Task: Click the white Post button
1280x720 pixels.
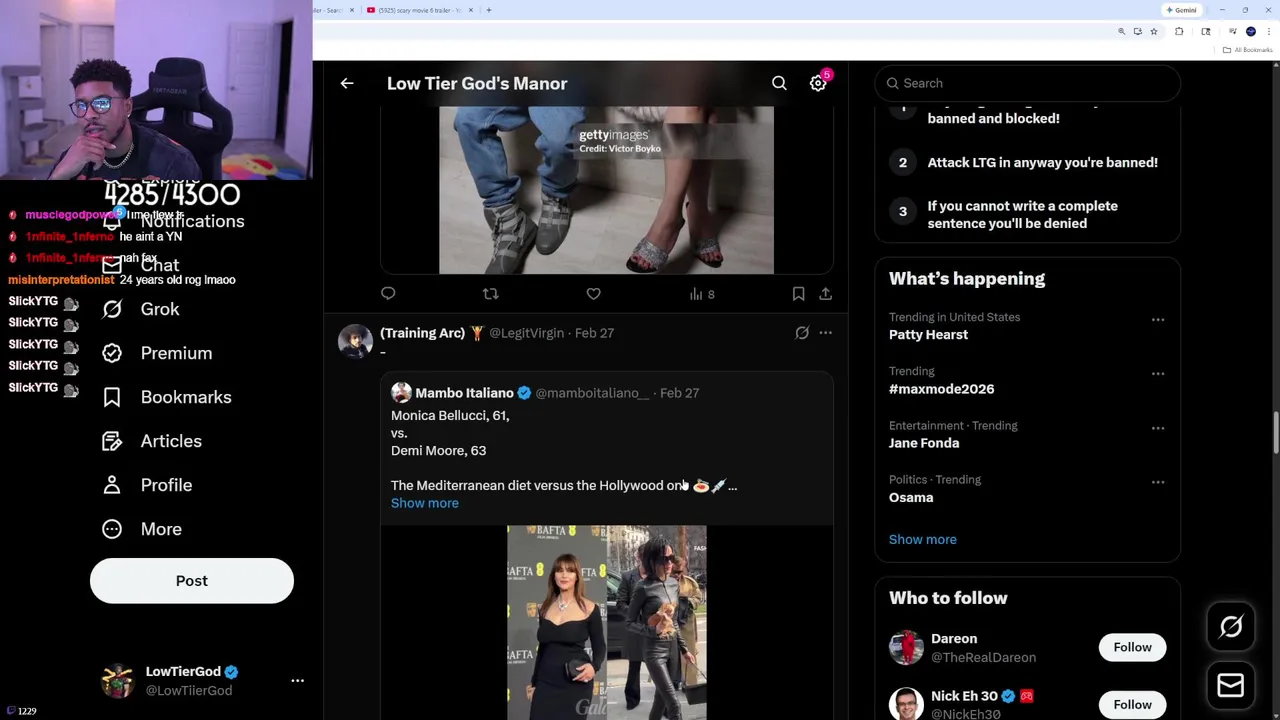Action: click(192, 581)
